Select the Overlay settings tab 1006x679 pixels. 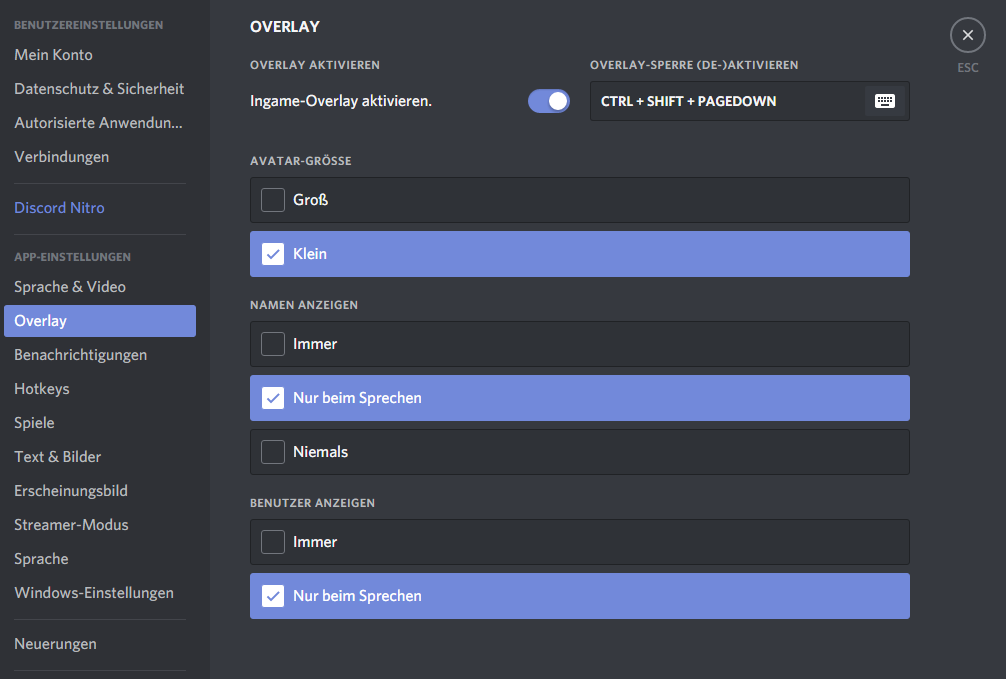point(99,321)
